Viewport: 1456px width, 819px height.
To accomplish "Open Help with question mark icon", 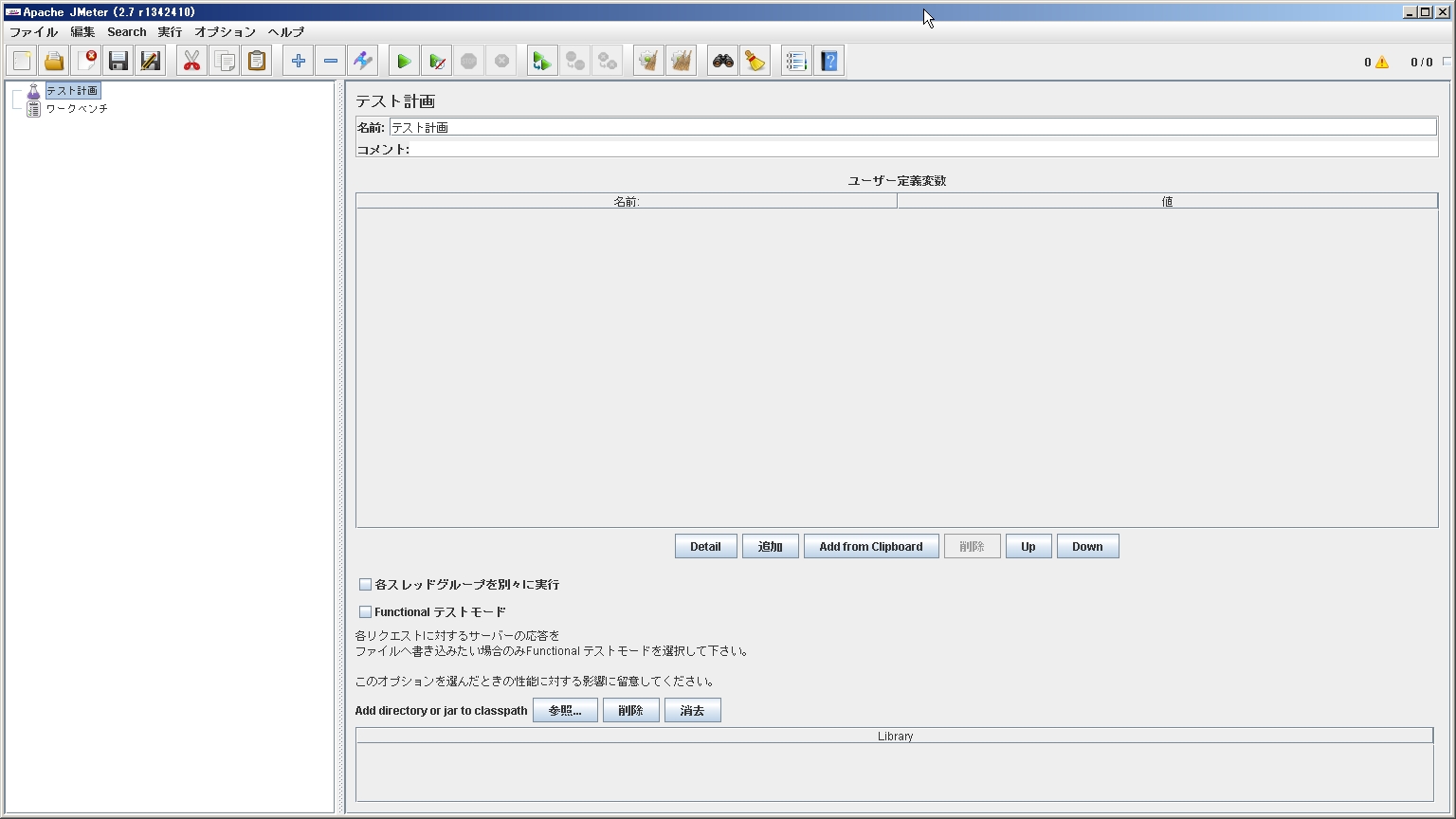I will [829, 61].
